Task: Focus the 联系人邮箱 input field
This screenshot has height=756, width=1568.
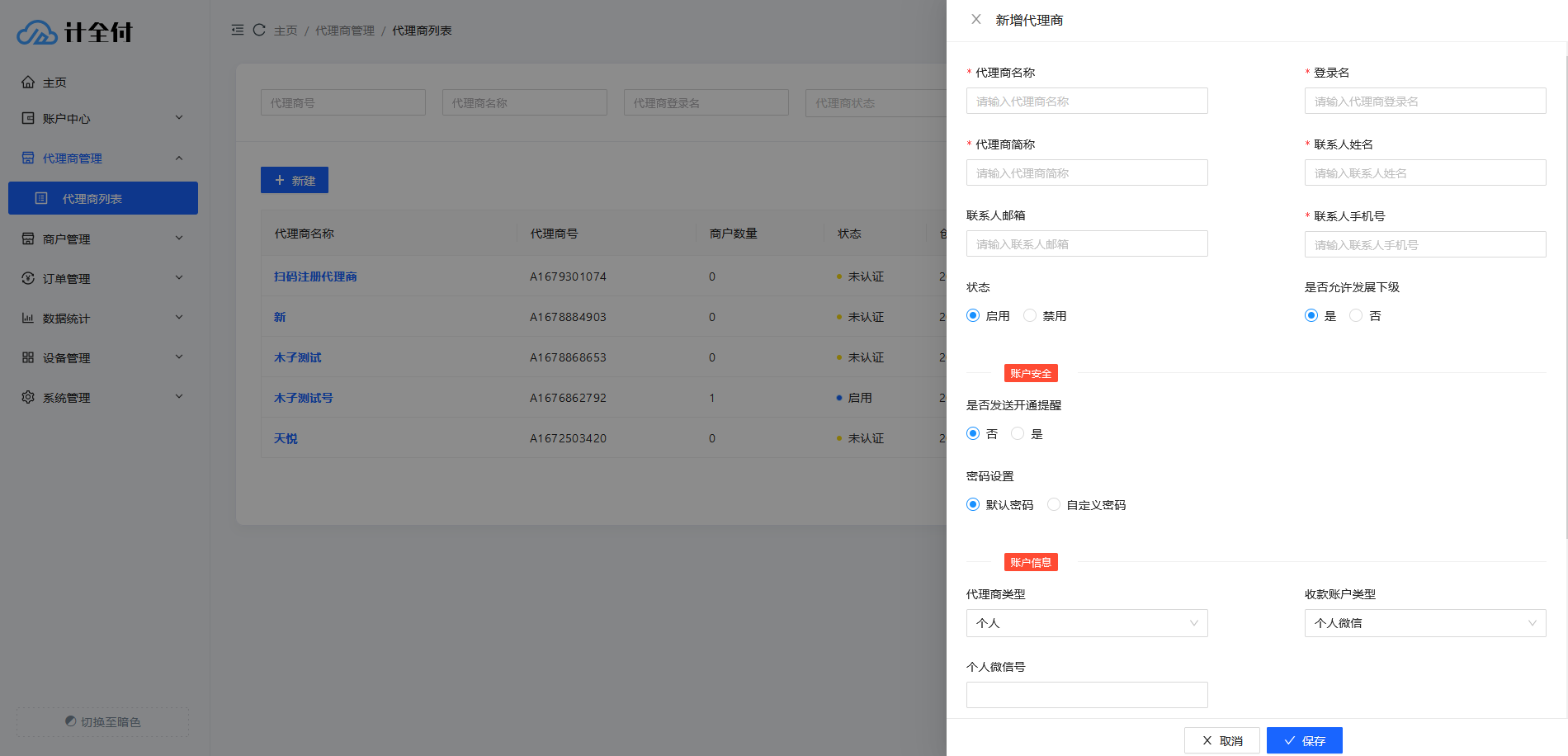Action: 1087,243
